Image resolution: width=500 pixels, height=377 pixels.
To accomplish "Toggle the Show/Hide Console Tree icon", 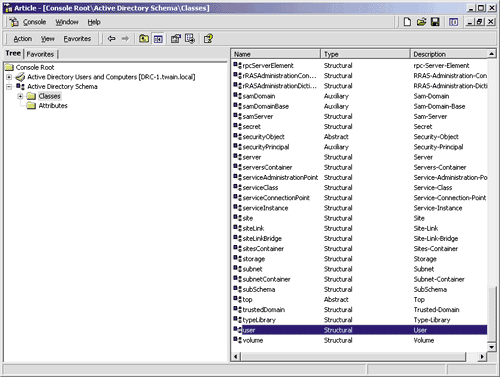I will 158,39.
